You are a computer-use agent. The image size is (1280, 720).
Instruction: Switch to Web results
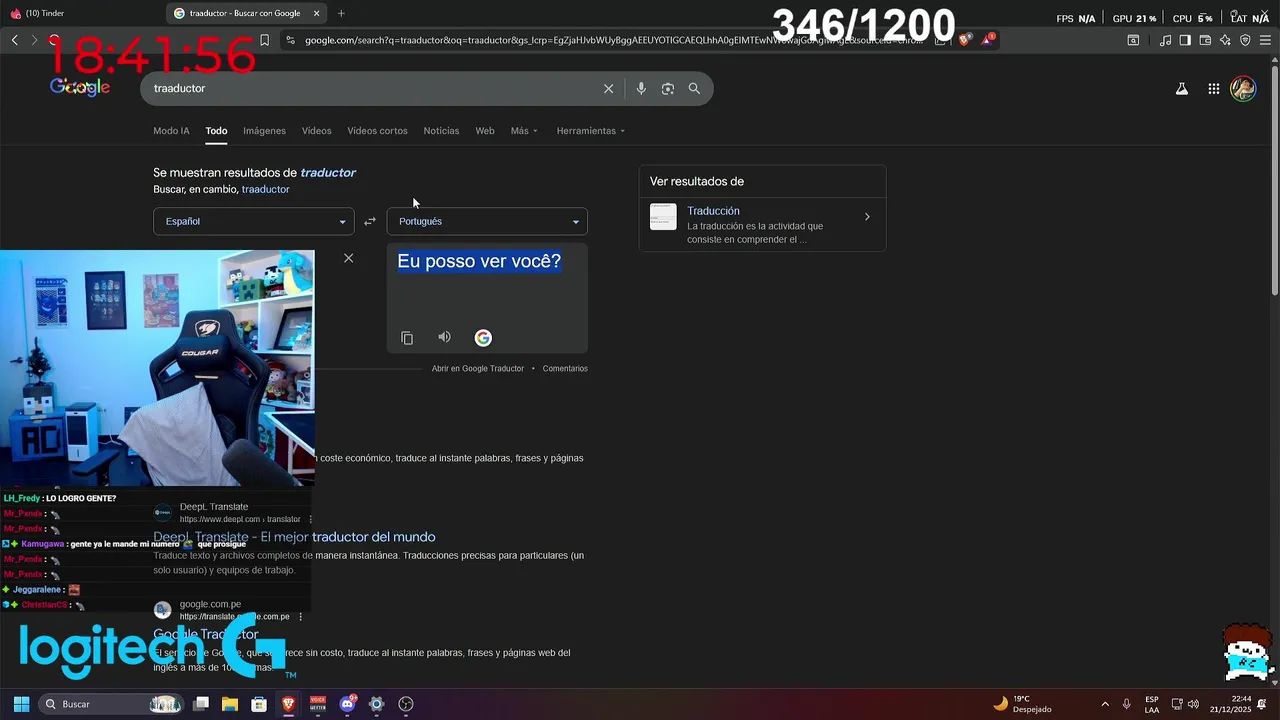coord(485,131)
